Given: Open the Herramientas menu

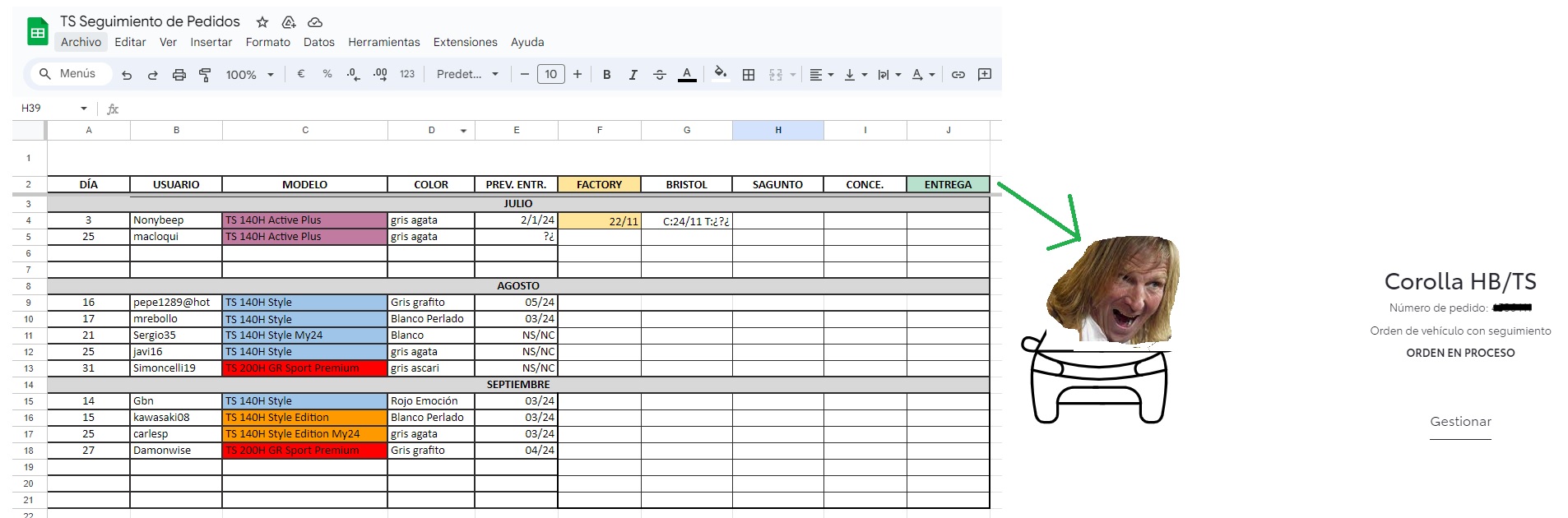Looking at the screenshot, I should [x=384, y=42].
